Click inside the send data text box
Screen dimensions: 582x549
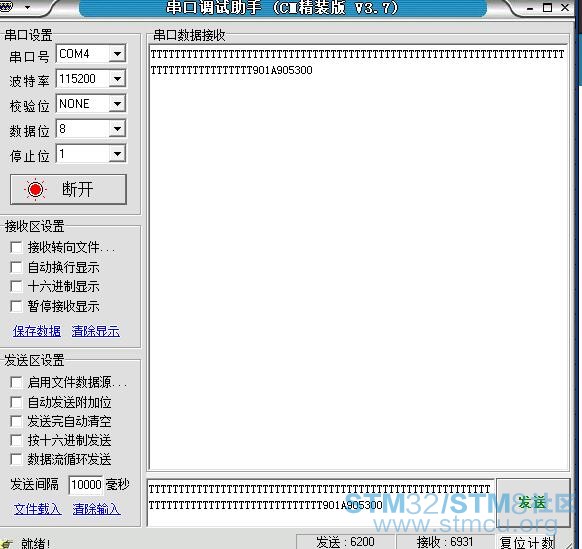(321, 503)
